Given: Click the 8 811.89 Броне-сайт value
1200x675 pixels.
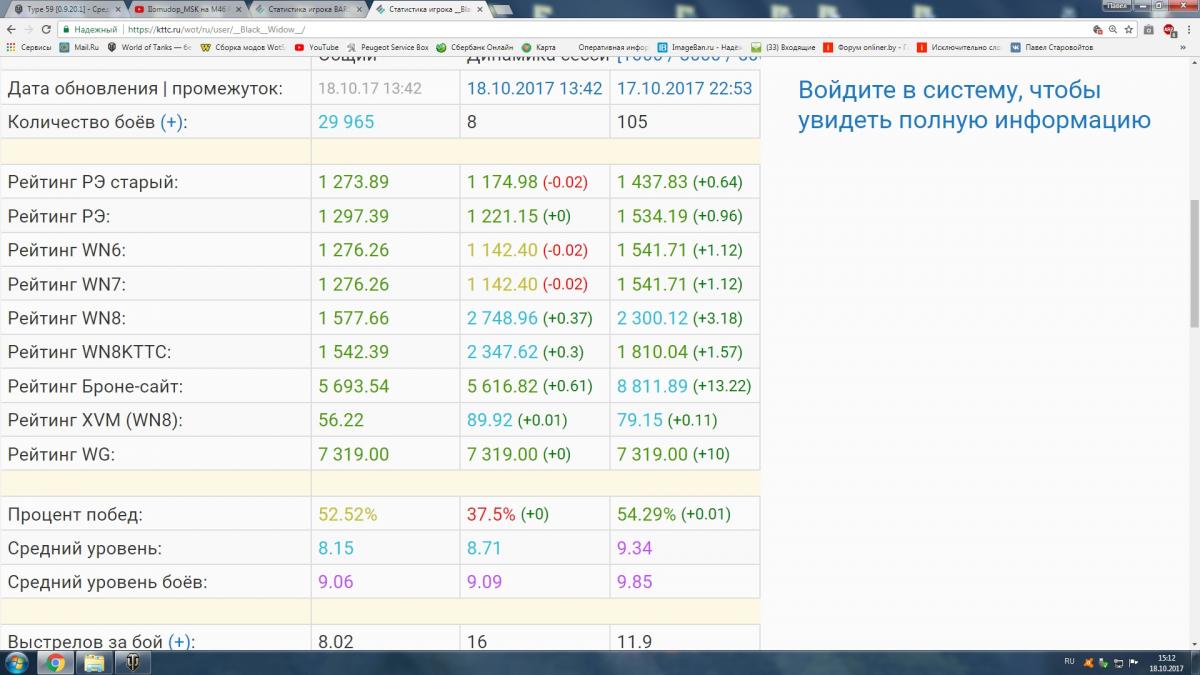Looking at the screenshot, I should pyautogui.click(x=652, y=386).
